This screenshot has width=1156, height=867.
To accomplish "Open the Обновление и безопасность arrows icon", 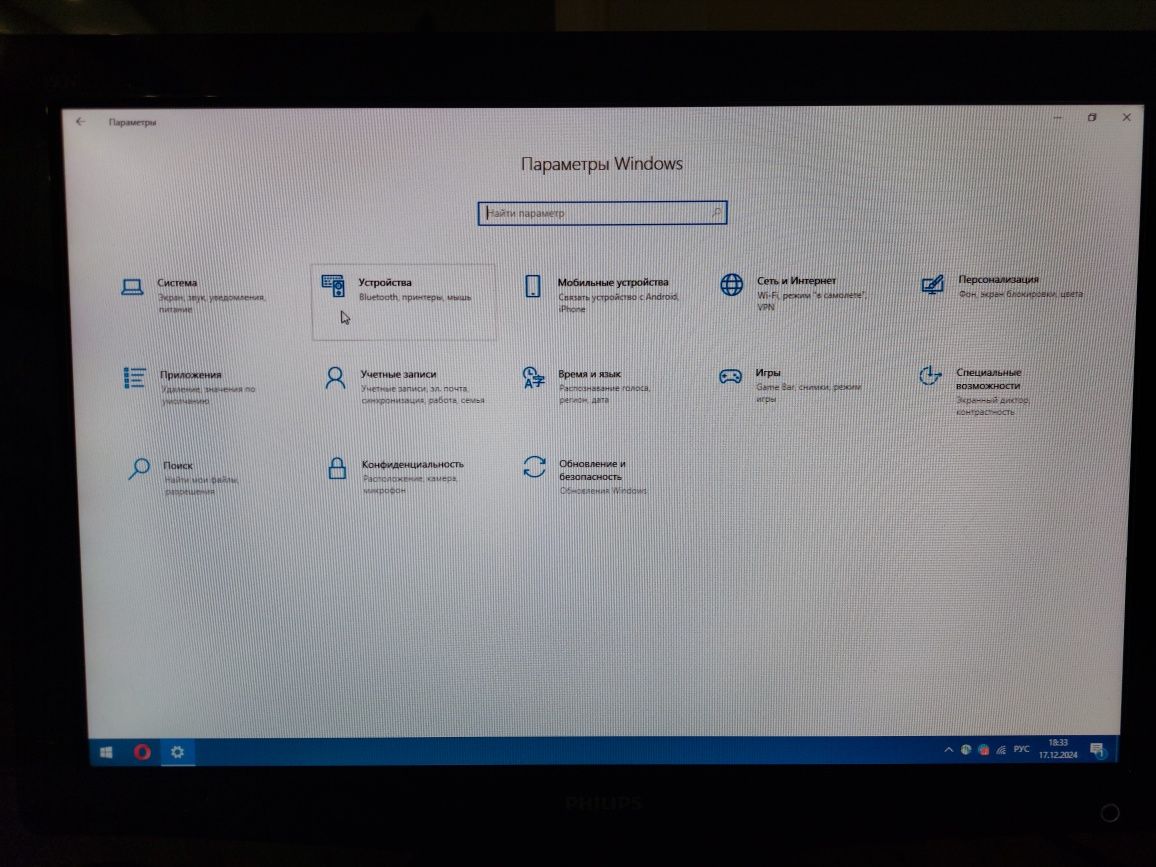I will 535,467.
